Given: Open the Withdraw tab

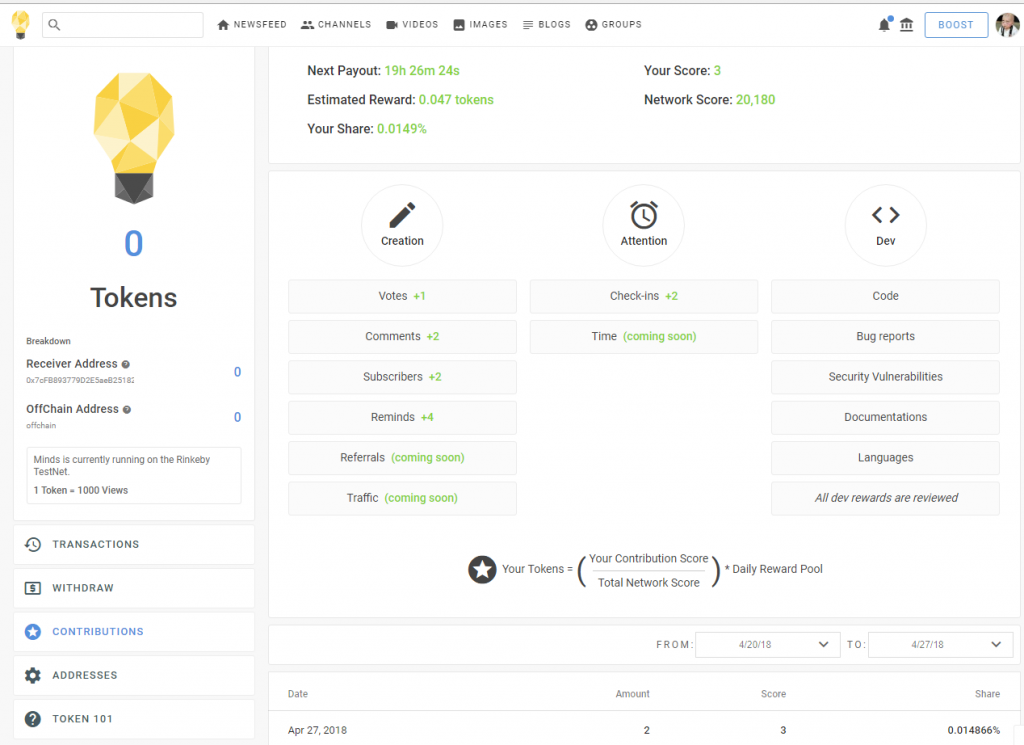Looking at the screenshot, I should coord(134,588).
